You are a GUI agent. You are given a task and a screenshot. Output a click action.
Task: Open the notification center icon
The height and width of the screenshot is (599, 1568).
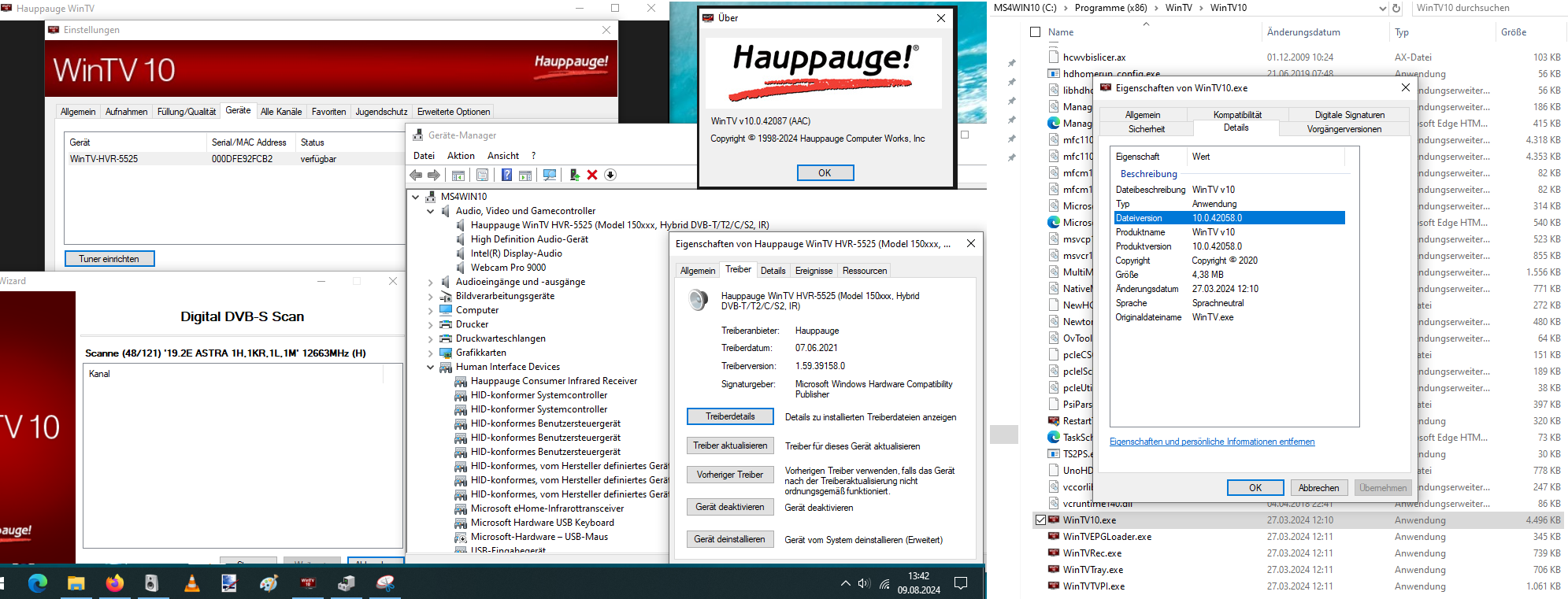point(961,583)
